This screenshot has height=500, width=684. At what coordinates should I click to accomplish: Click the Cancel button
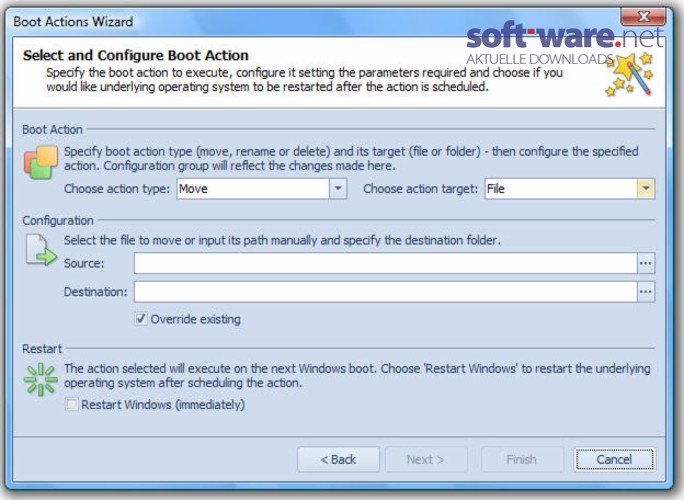click(x=614, y=459)
